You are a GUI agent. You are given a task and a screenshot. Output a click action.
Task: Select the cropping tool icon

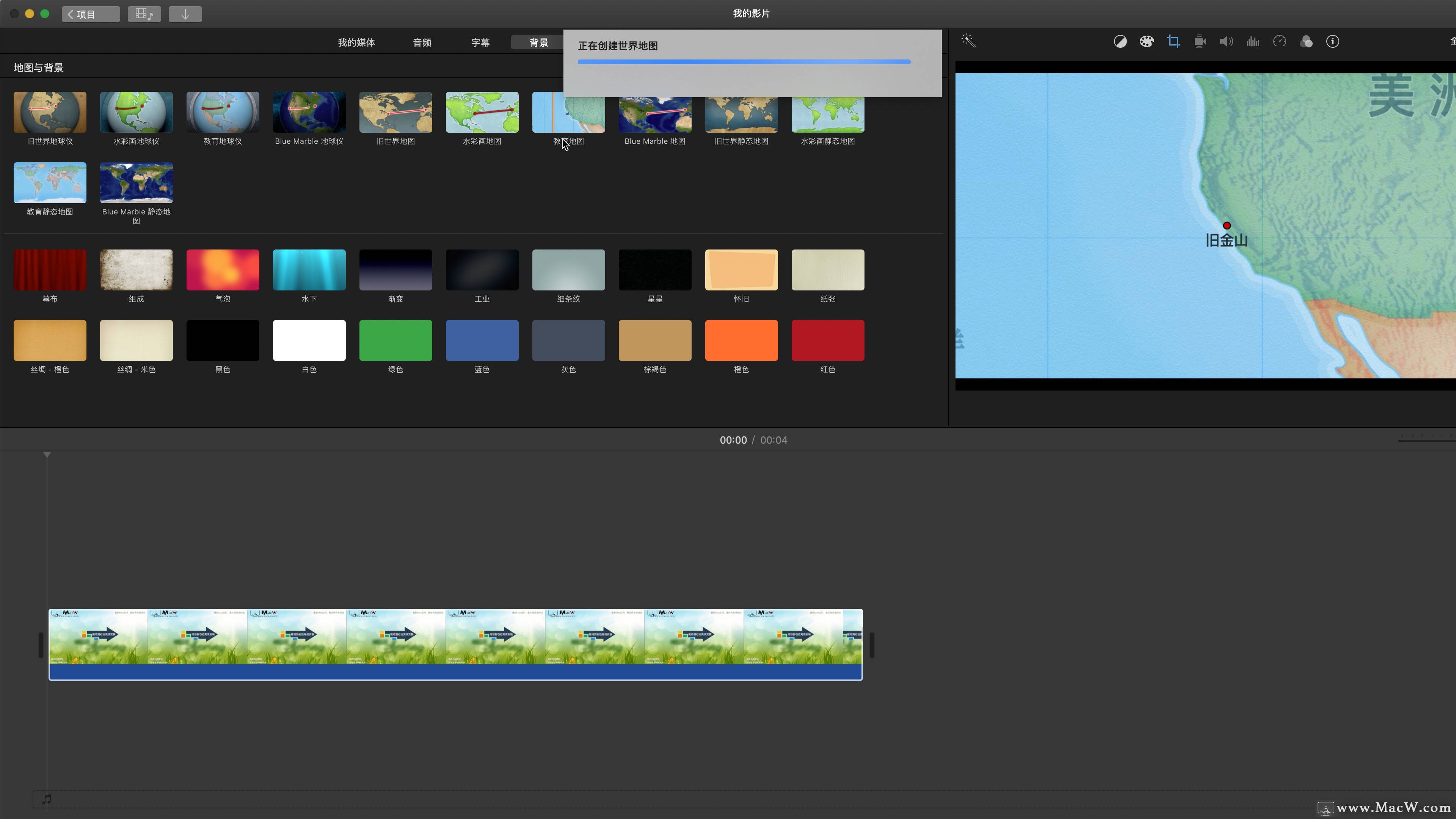[1174, 41]
